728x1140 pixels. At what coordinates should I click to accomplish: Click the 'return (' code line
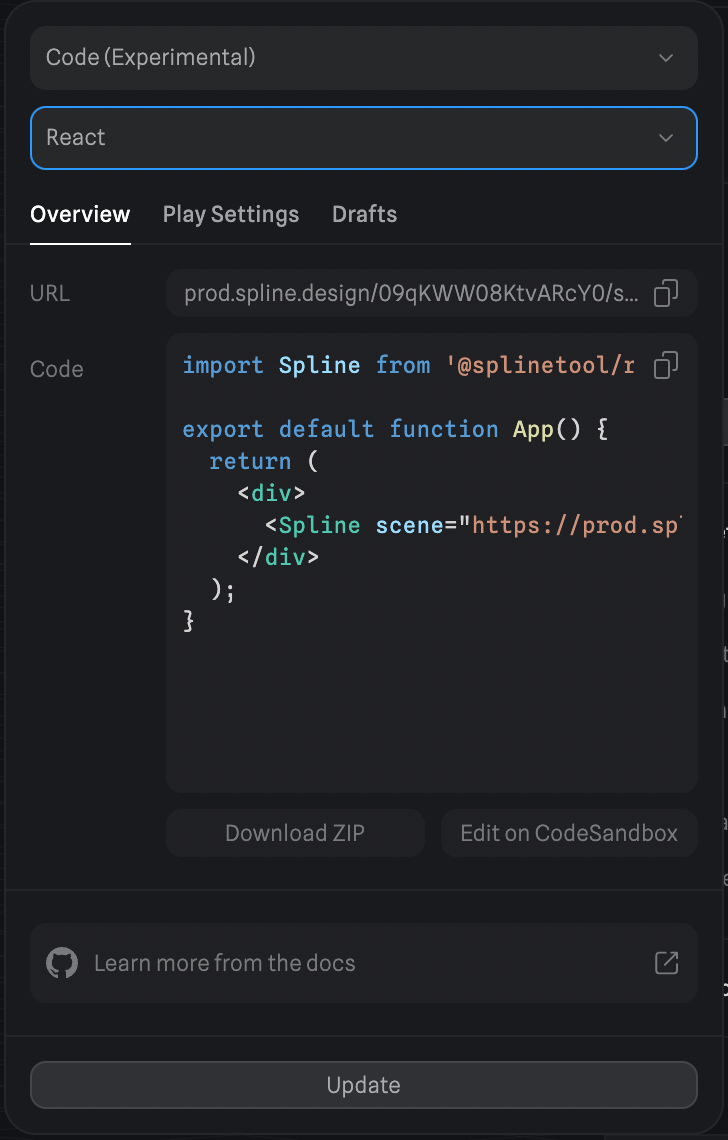(x=264, y=461)
